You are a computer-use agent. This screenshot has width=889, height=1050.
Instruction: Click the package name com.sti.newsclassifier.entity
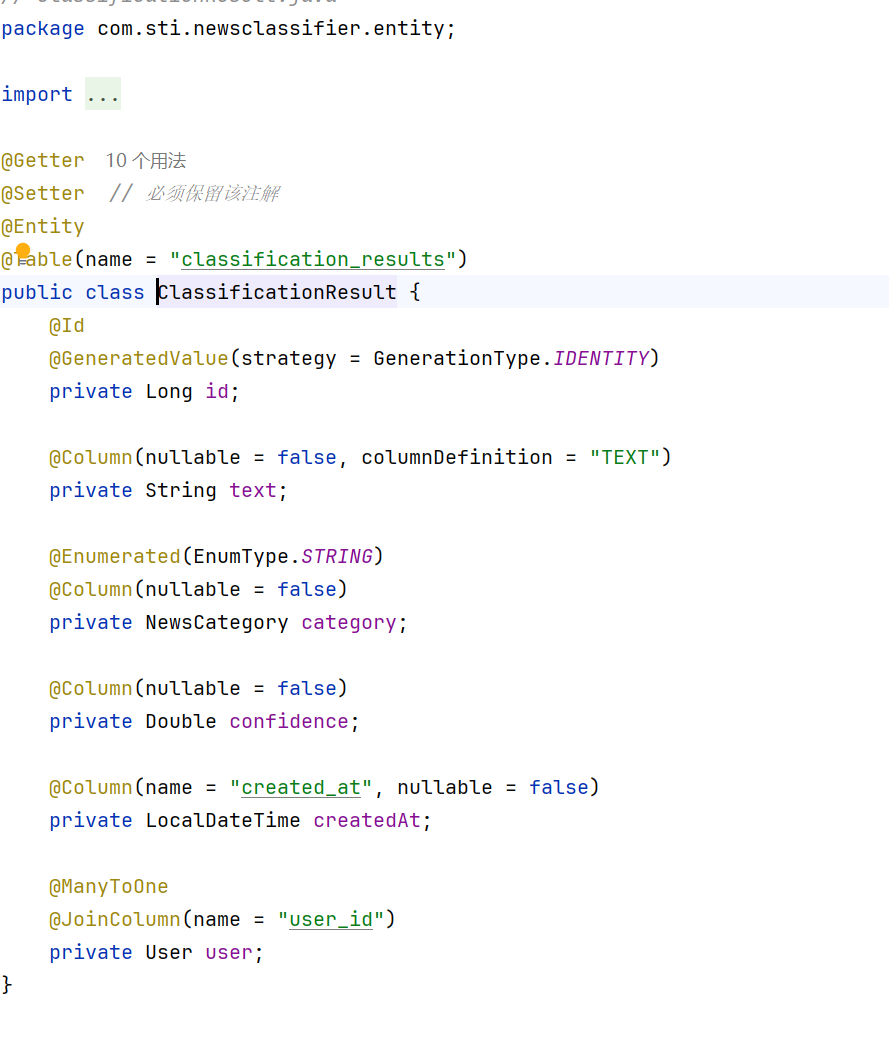point(271,28)
